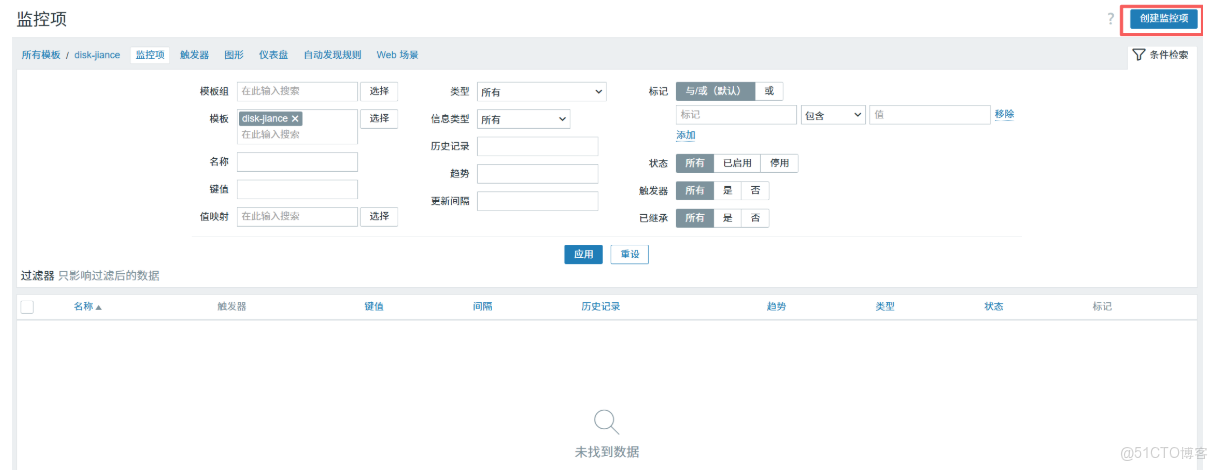
Task: Choose 否 in the 已继承 row
Action: pos(755,218)
